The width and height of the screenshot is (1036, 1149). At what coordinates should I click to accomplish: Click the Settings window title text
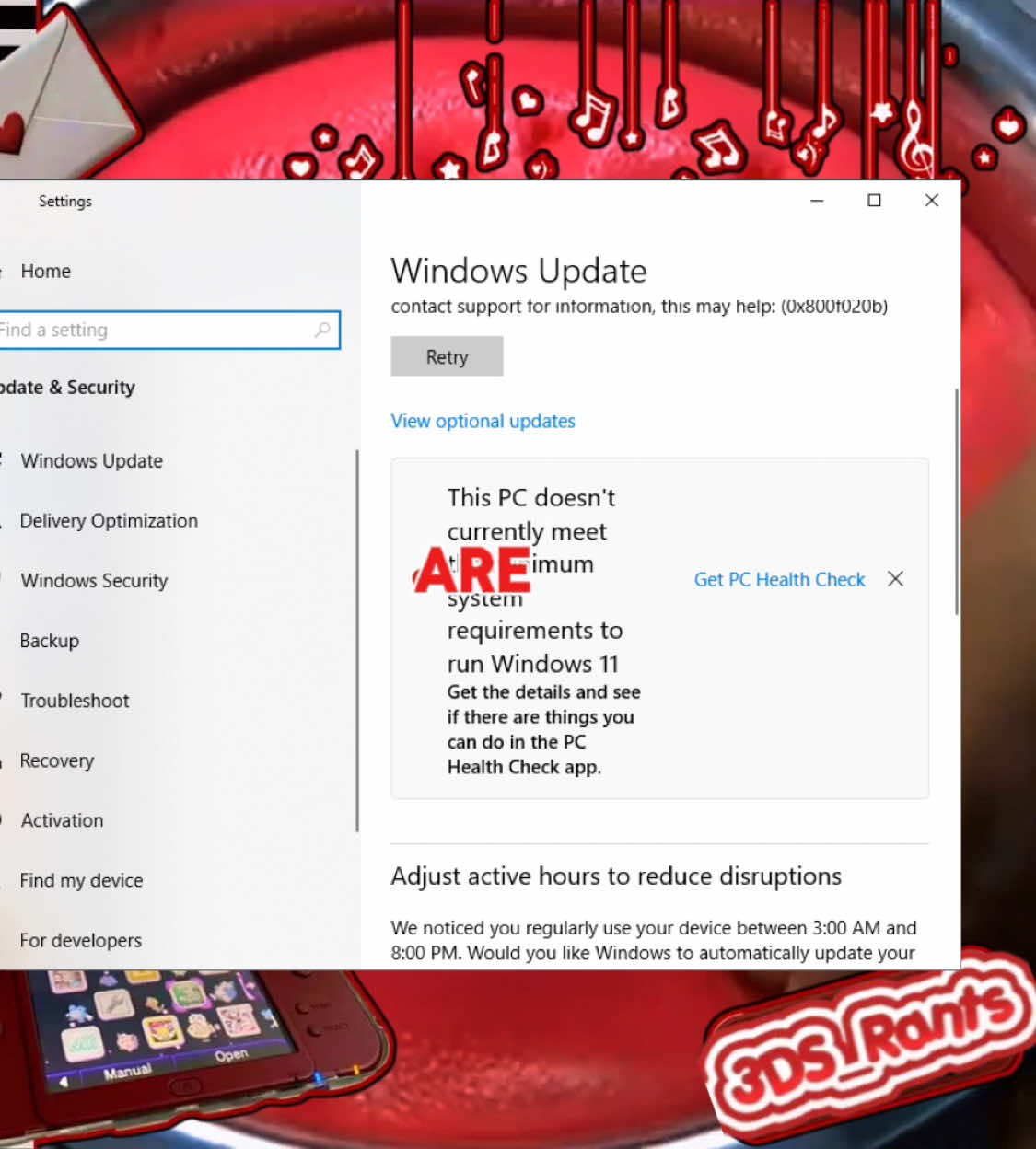[64, 201]
